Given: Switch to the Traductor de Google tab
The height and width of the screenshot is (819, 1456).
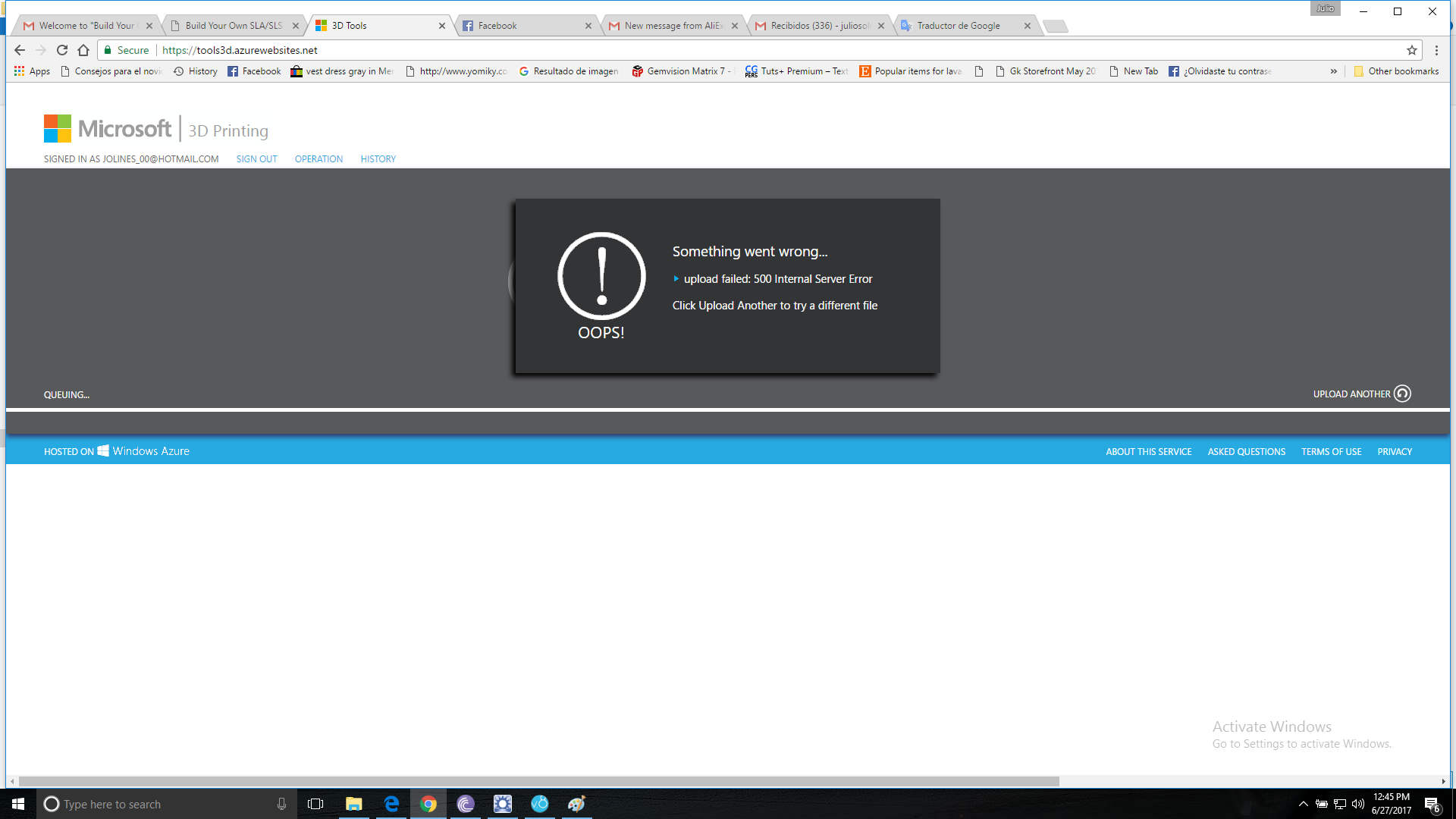Looking at the screenshot, I should [x=959, y=26].
